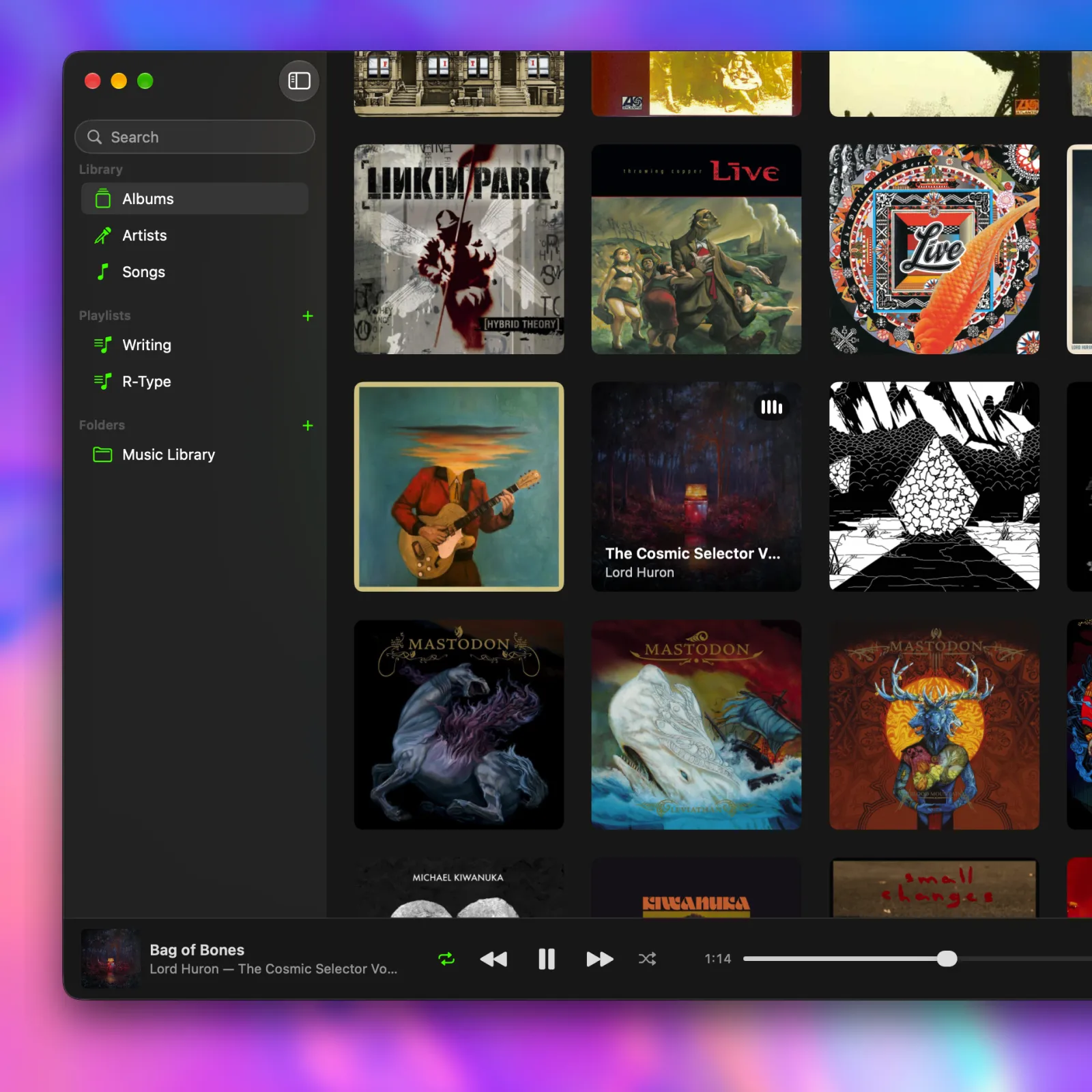Click the now playing album thumbnail
The width and height of the screenshot is (1092, 1092).
(x=111, y=958)
